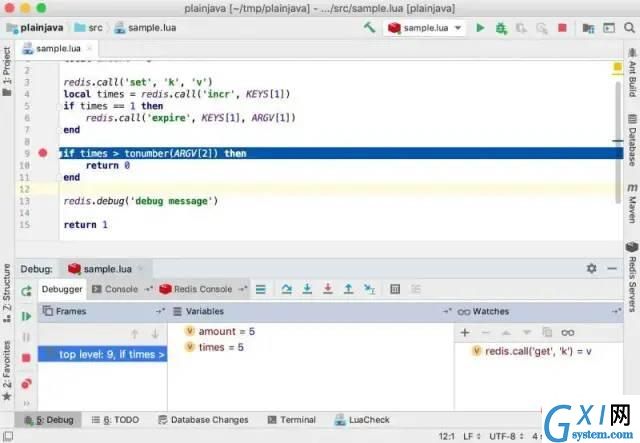The image size is (640, 443).
Task: Select the redis.call('get', 'k') watch
Action: pyautogui.click(x=532, y=351)
